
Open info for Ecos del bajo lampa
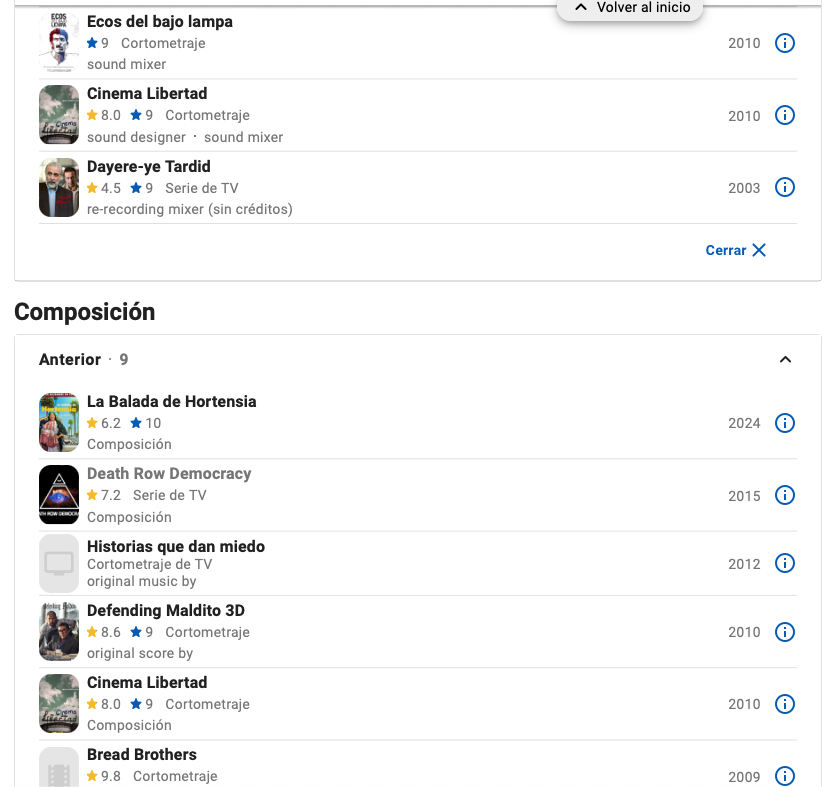(785, 43)
